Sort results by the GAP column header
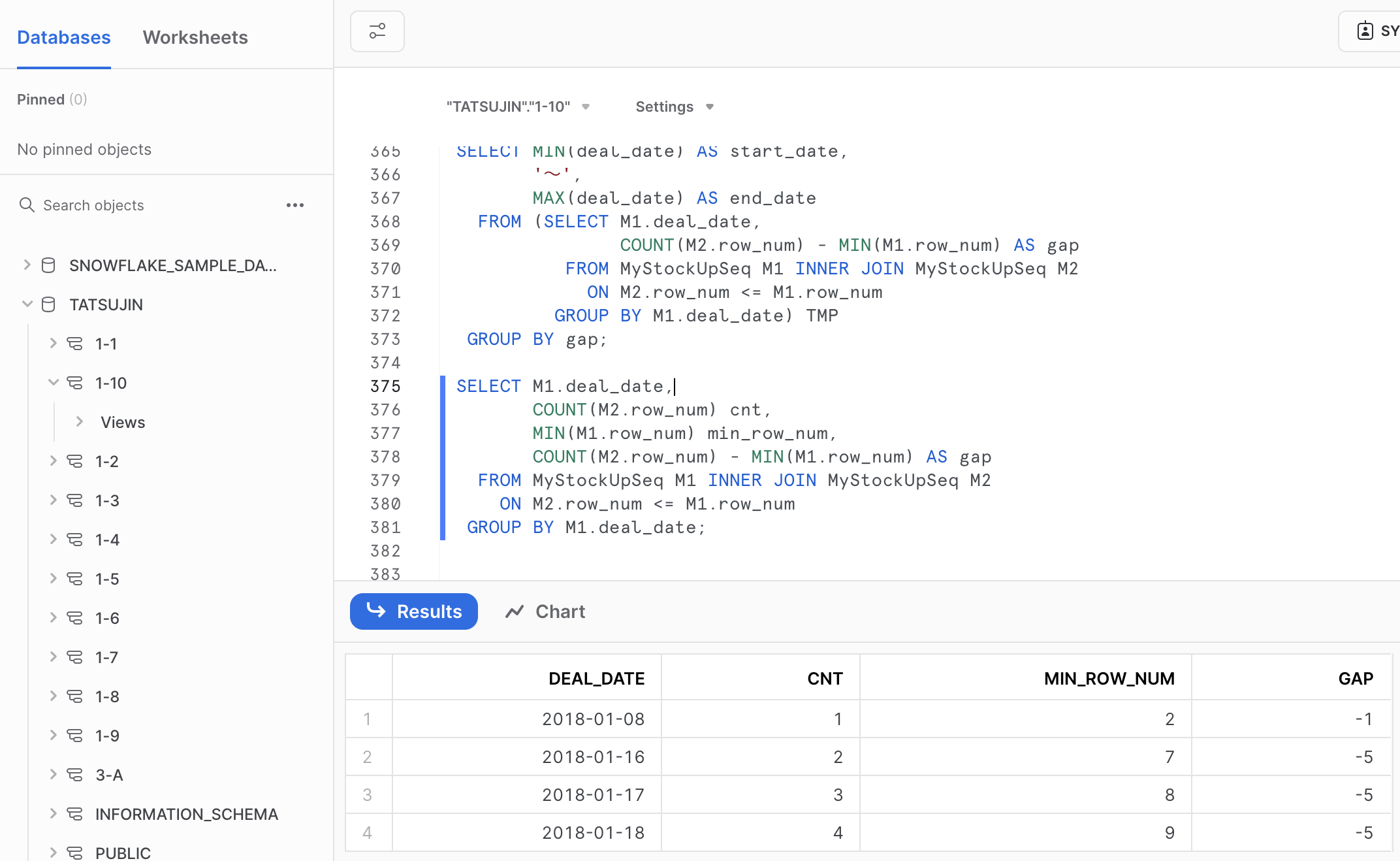 tap(1356, 678)
